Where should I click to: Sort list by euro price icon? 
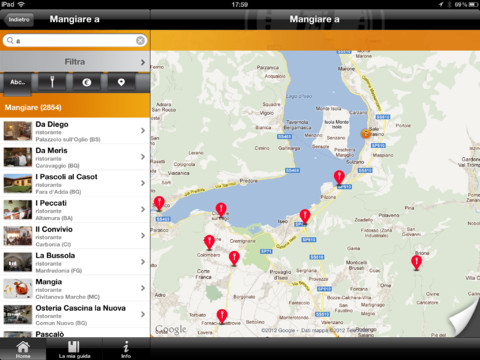click(87, 82)
